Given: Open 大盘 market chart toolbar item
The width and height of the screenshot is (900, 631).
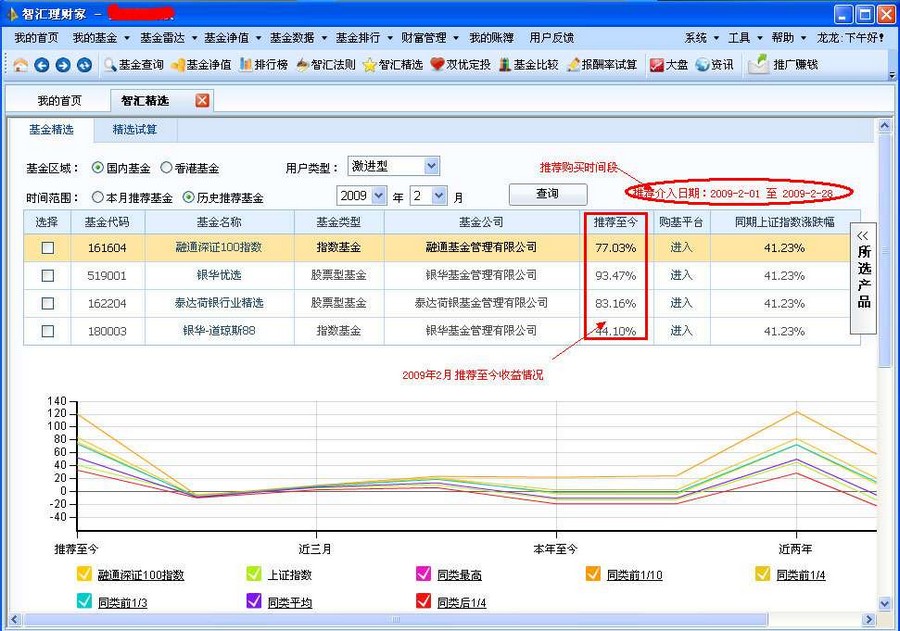Looking at the screenshot, I should (669, 65).
